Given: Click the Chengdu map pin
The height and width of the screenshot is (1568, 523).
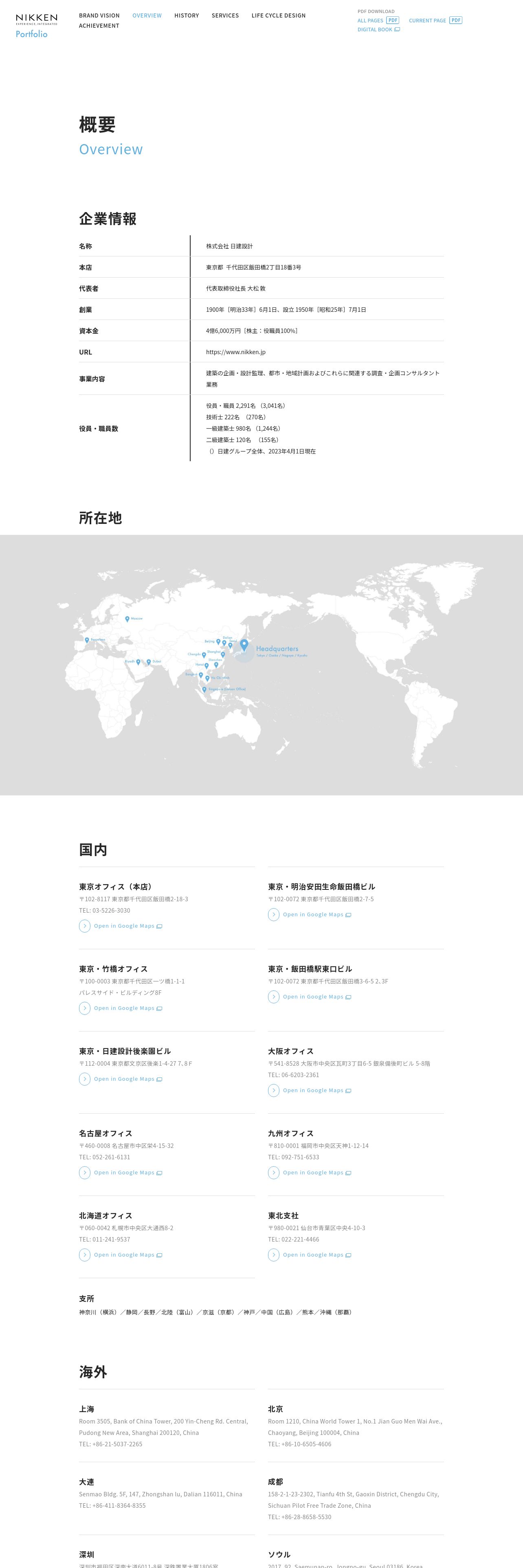Looking at the screenshot, I should pyautogui.click(x=204, y=655).
